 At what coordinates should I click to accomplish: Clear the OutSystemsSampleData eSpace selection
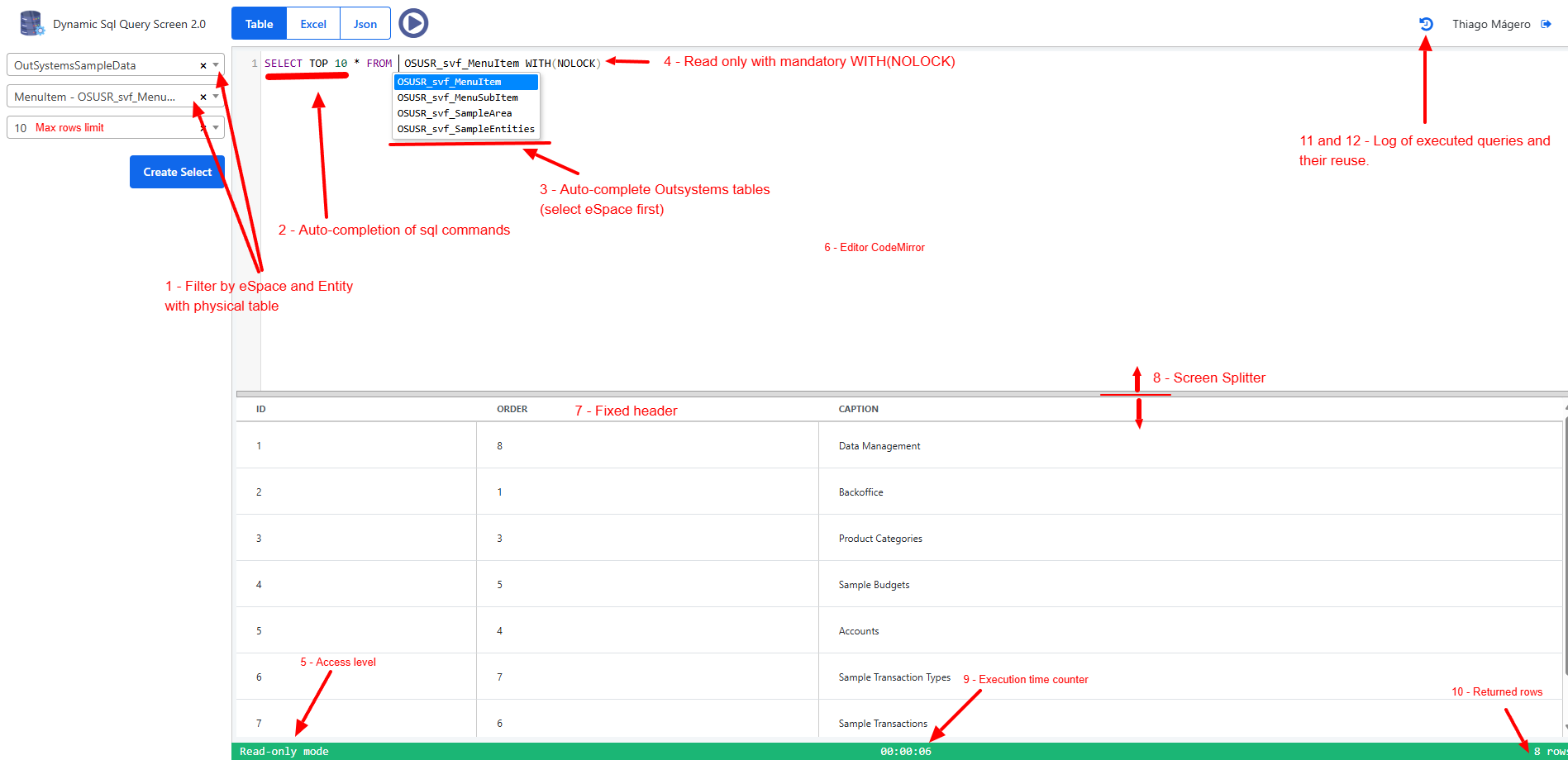[203, 65]
